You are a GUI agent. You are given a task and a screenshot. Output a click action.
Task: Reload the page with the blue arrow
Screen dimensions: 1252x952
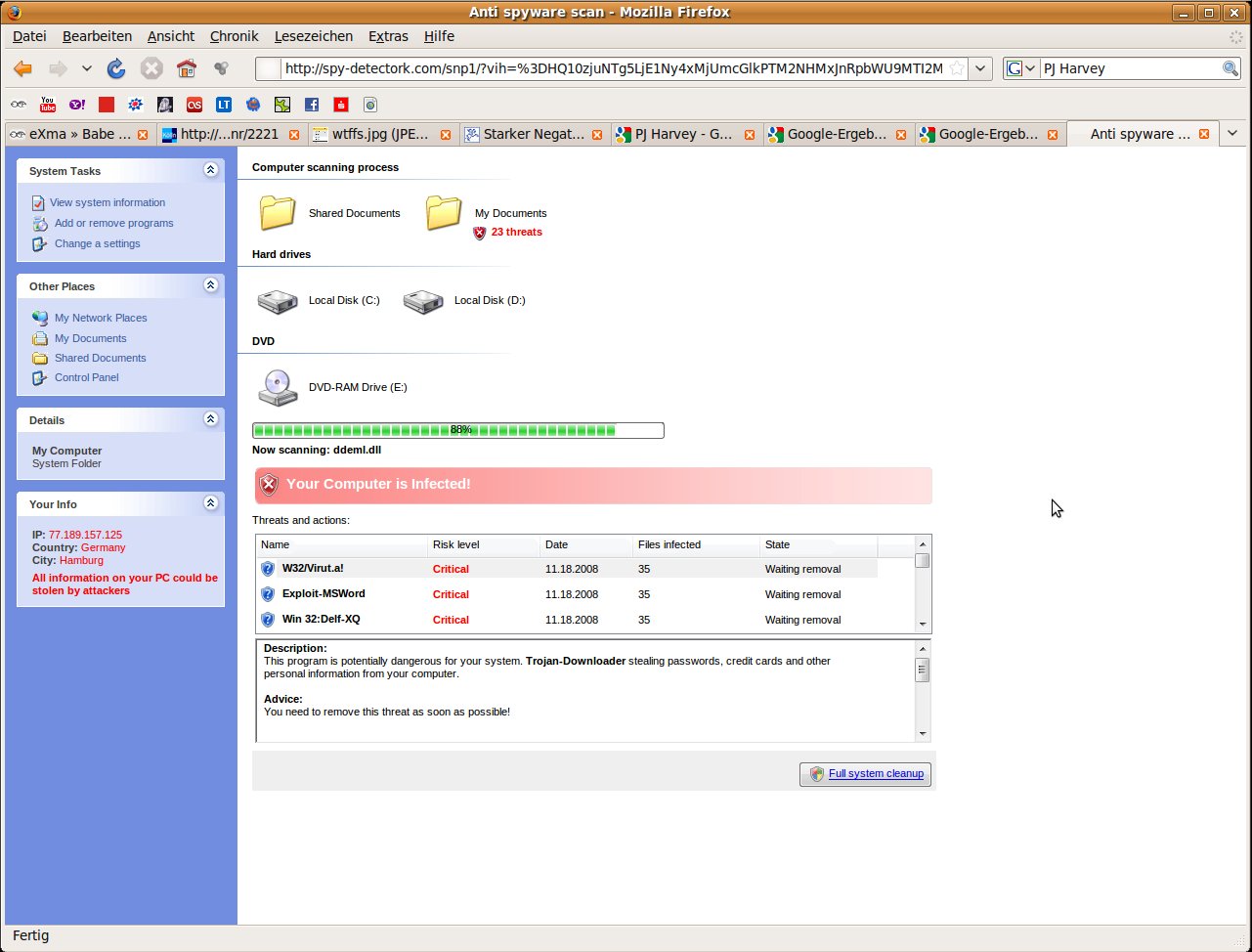click(x=116, y=68)
